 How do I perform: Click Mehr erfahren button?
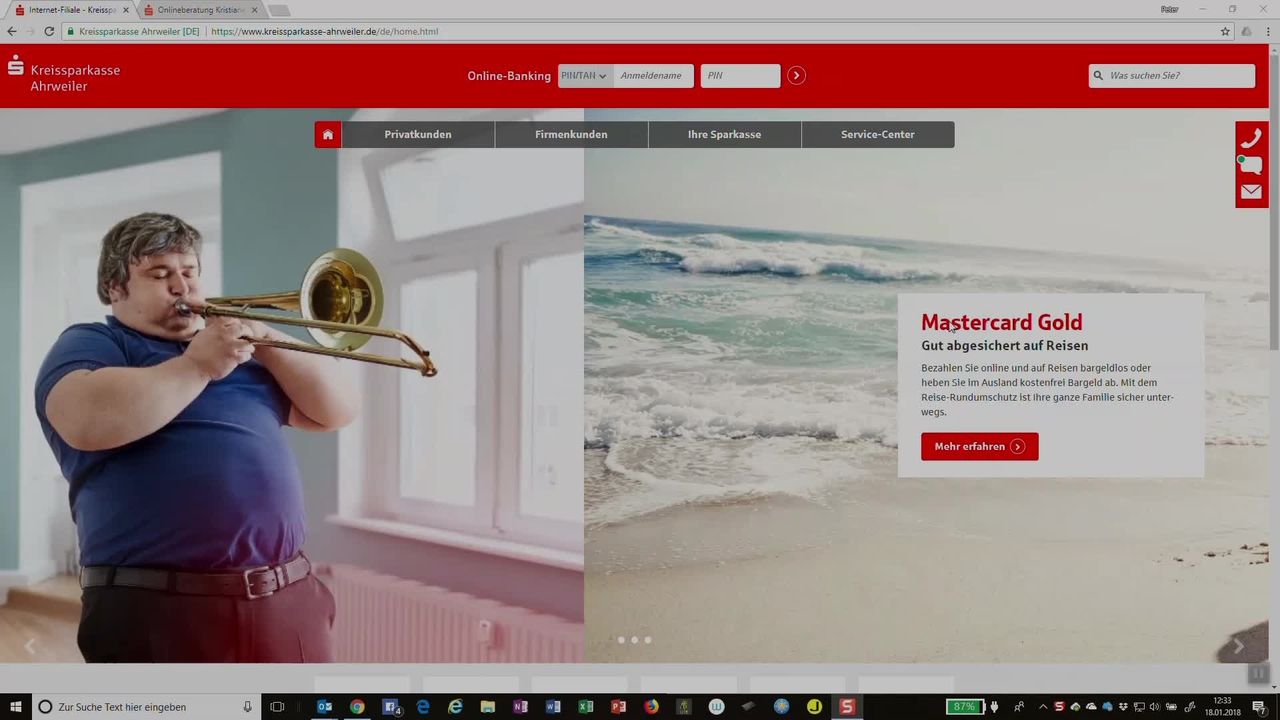(x=980, y=446)
